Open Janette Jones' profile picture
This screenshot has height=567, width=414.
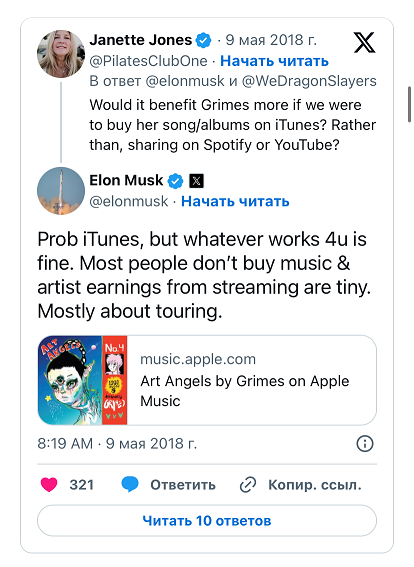(61, 54)
